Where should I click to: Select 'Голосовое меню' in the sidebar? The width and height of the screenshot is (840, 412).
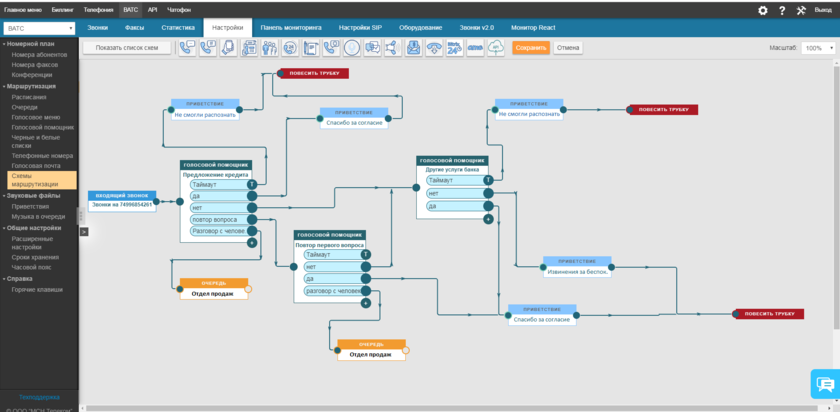click(x=35, y=117)
